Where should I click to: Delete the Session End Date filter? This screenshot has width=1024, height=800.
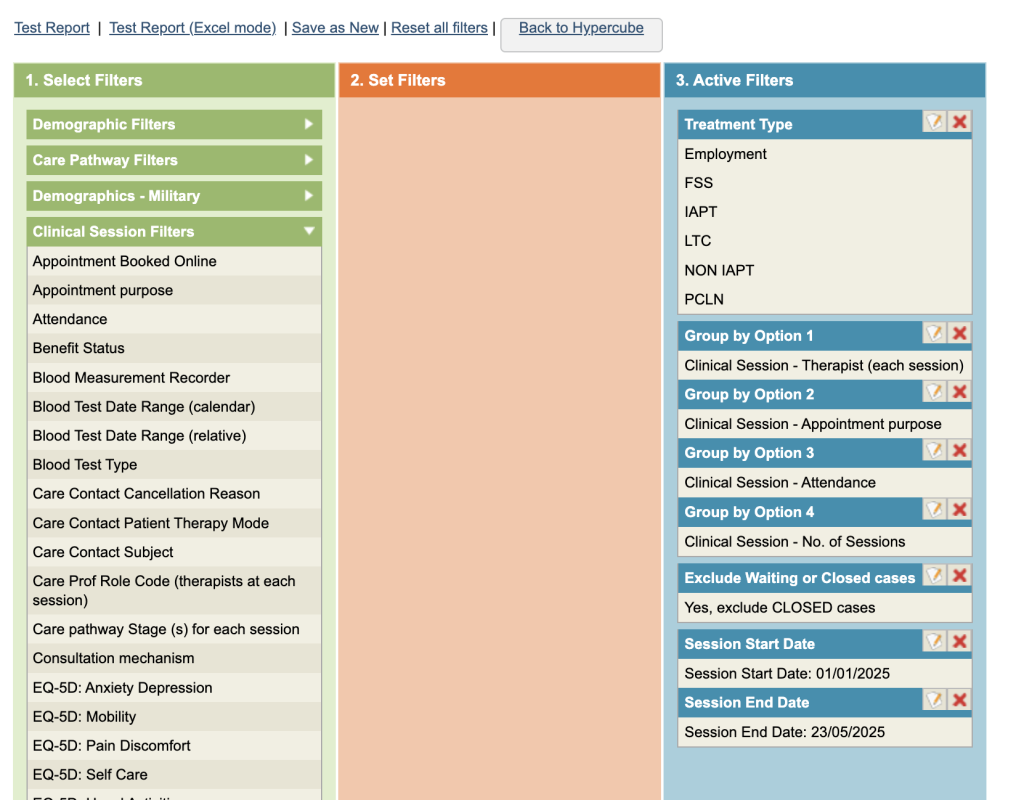pos(959,701)
